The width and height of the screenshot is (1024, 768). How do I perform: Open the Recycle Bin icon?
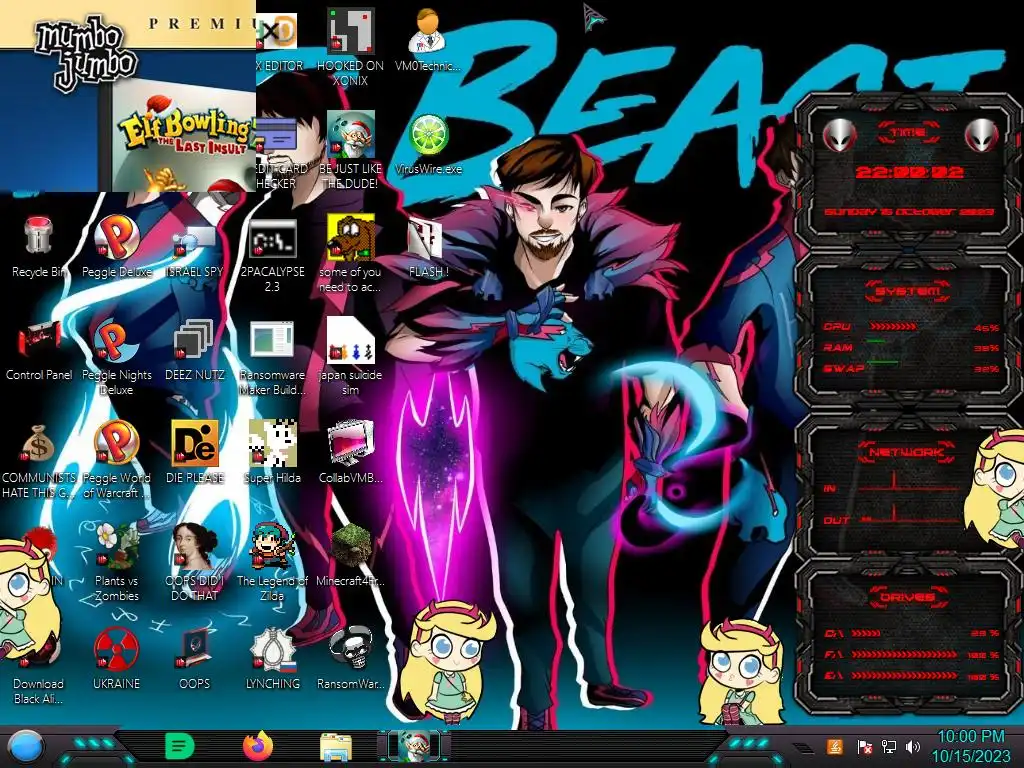click(x=38, y=236)
